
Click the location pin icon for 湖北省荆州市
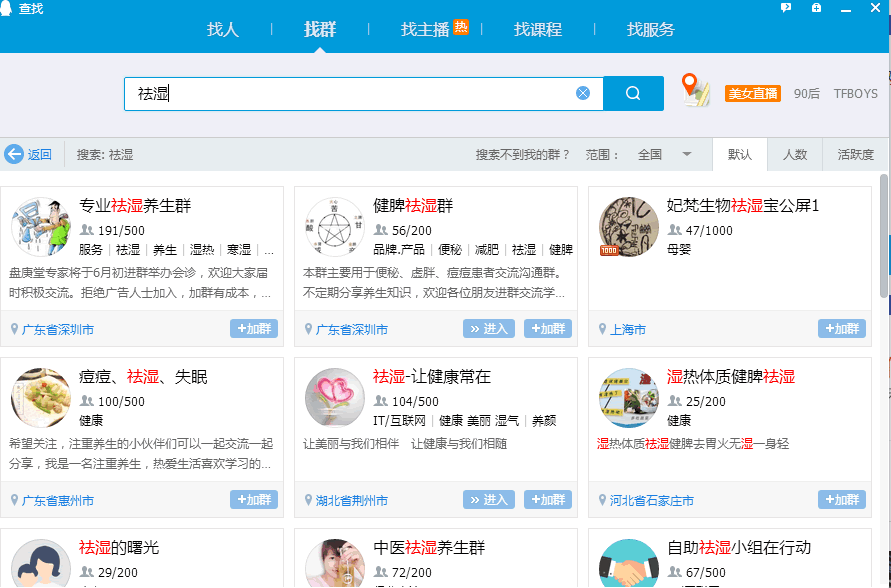point(306,499)
